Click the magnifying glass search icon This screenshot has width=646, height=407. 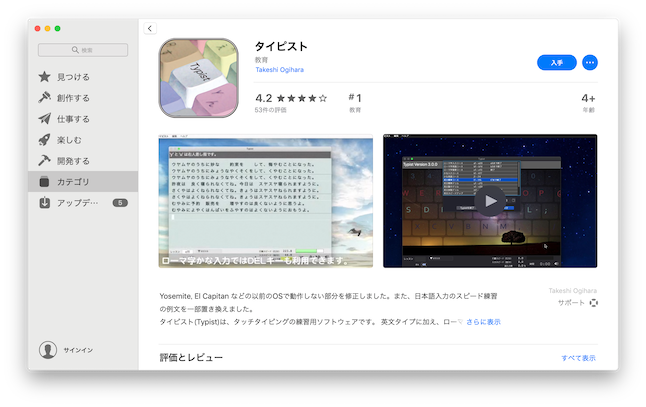tap(75, 50)
